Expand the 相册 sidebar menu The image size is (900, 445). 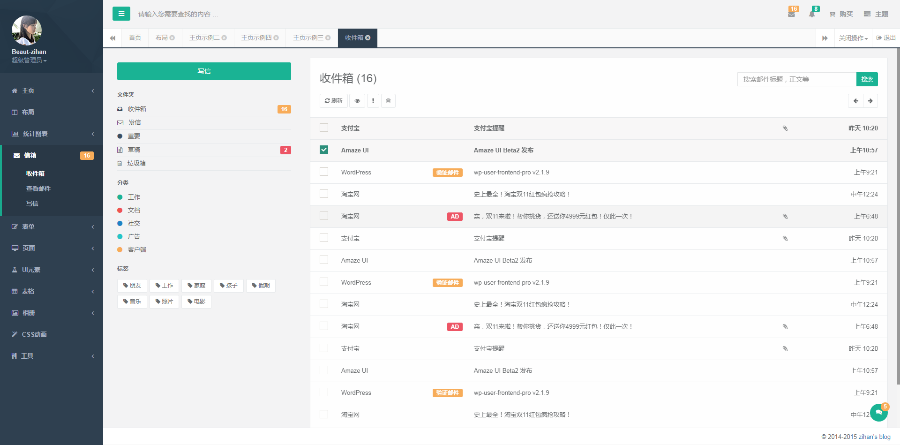(x=52, y=313)
